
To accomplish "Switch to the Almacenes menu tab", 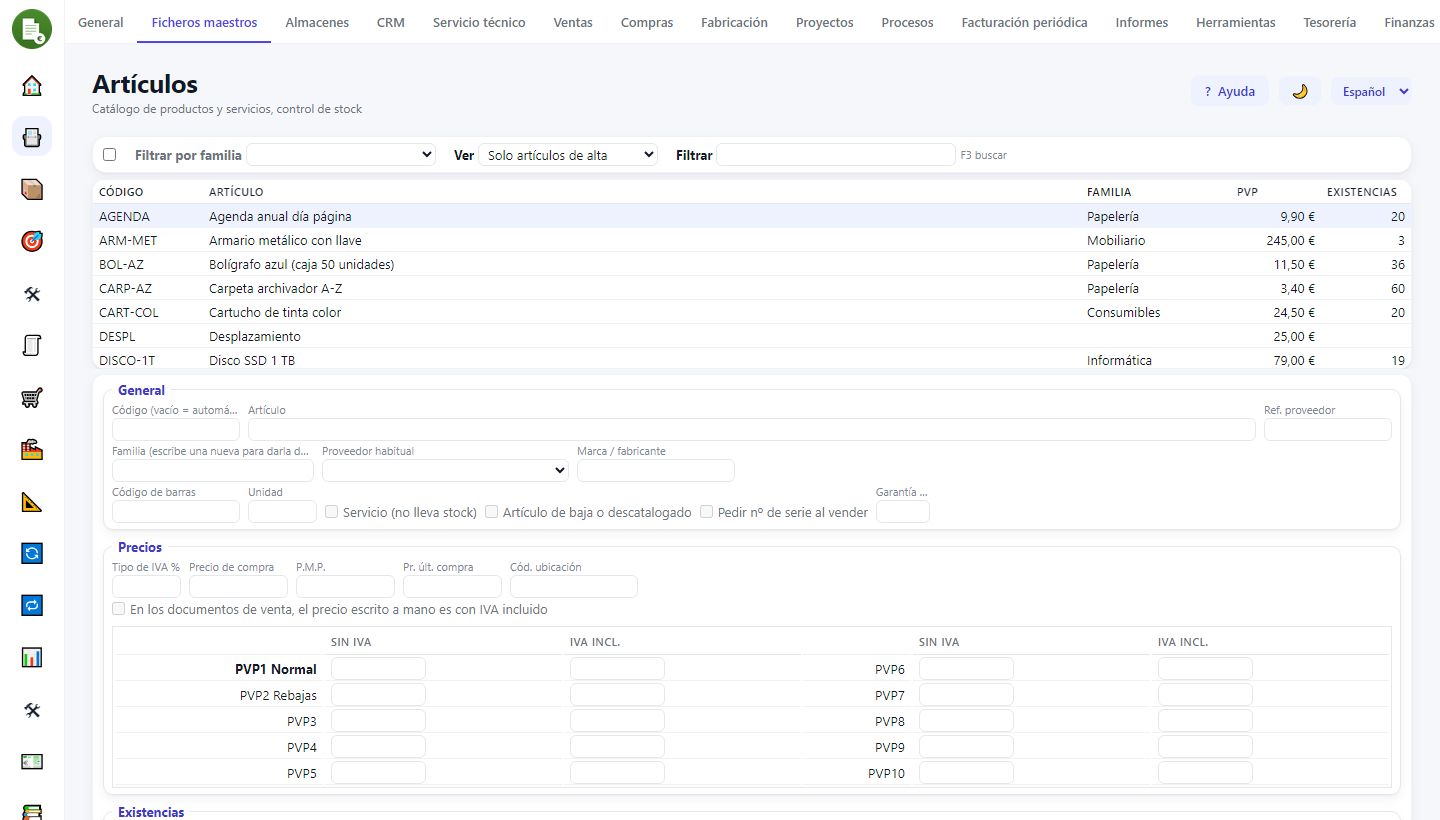I will pyautogui.click(x=317, y=22).
